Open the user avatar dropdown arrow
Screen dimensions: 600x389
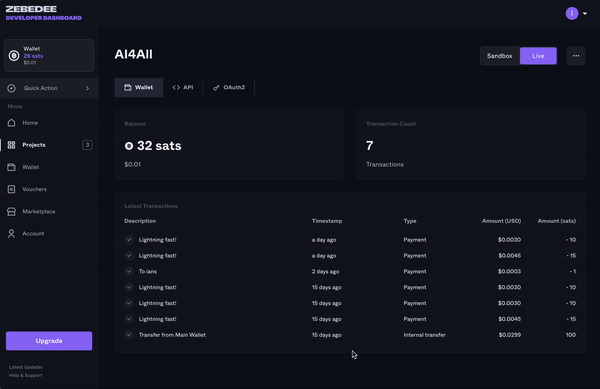[585, 13]
